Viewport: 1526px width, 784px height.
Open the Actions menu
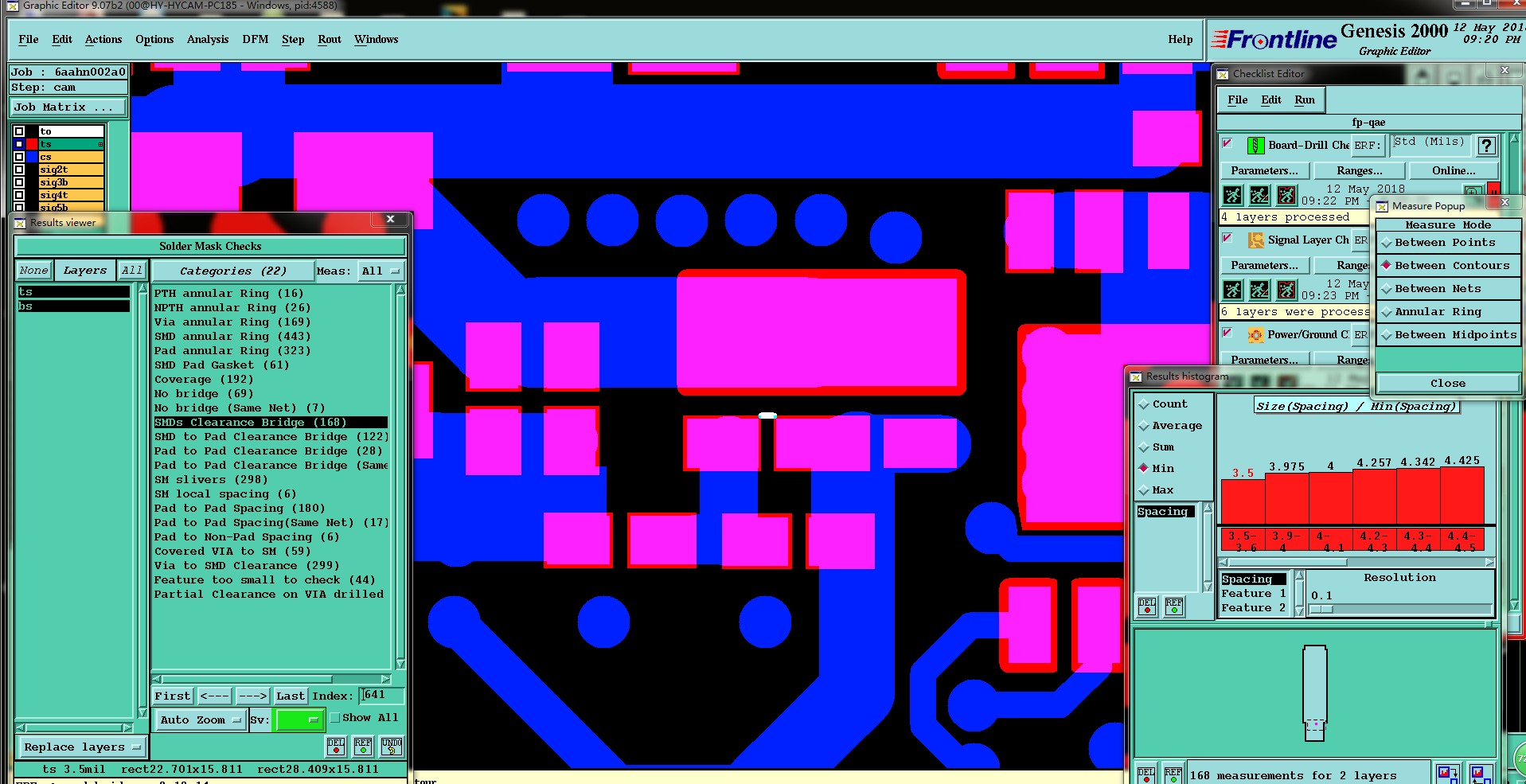103,39
